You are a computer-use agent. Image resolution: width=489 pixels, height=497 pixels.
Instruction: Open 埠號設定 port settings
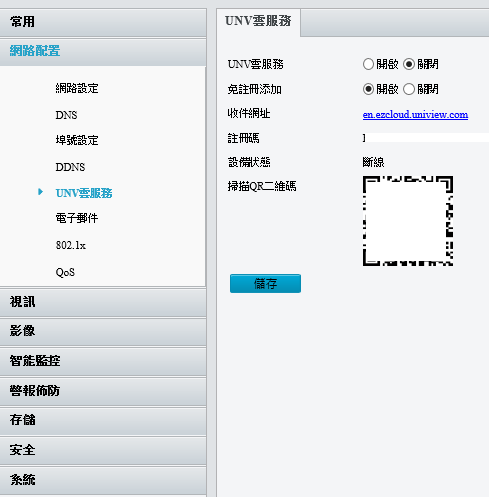(77, 140)
